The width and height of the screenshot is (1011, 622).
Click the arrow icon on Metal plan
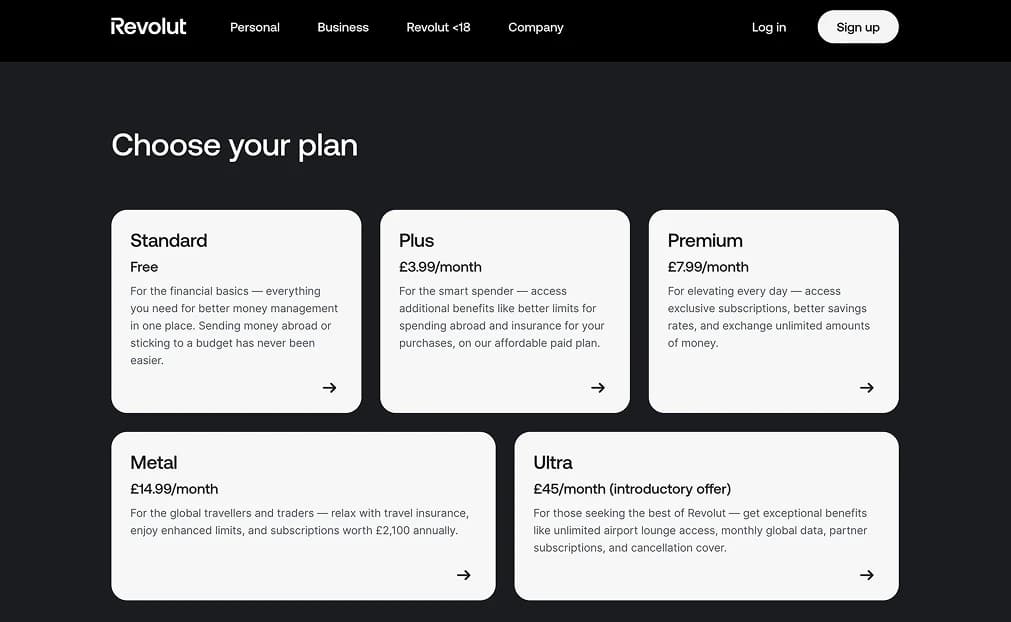pos(464,575)
